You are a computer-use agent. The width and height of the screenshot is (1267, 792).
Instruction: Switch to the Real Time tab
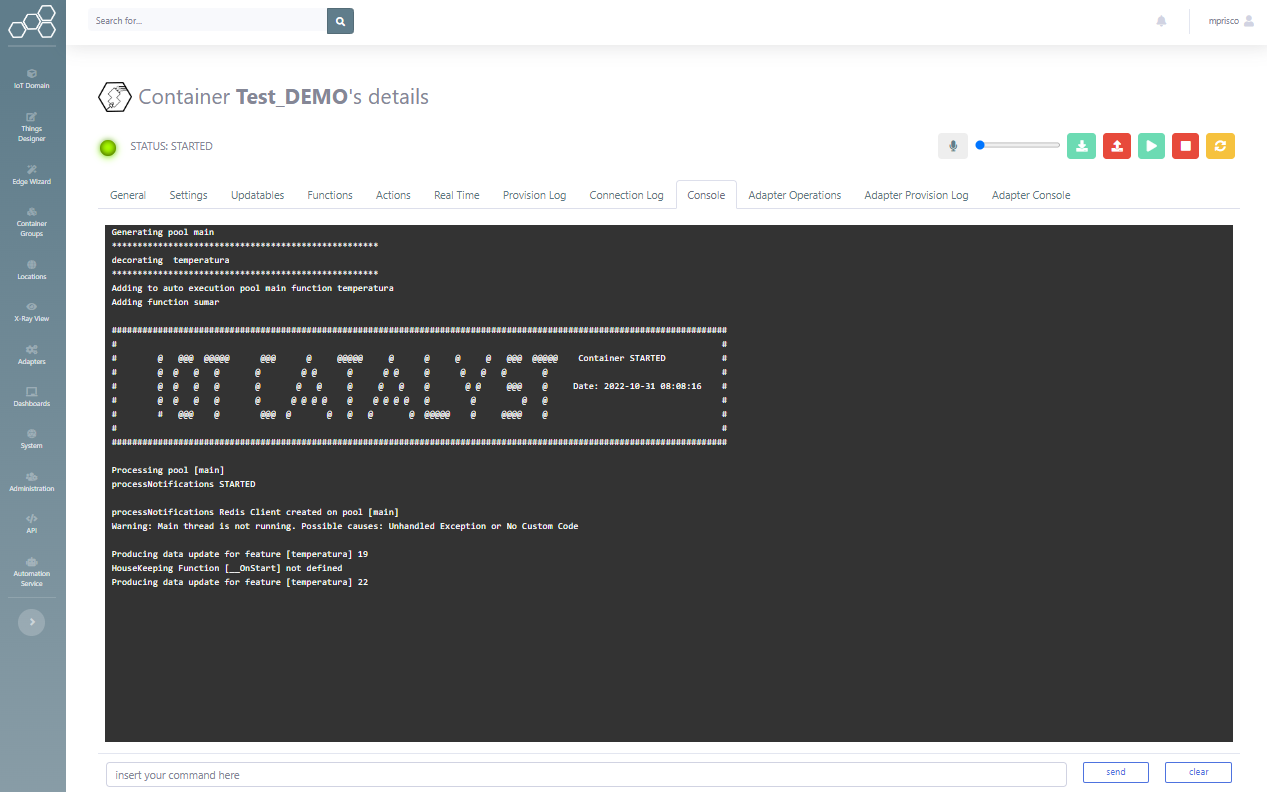[x=456, y=195]
